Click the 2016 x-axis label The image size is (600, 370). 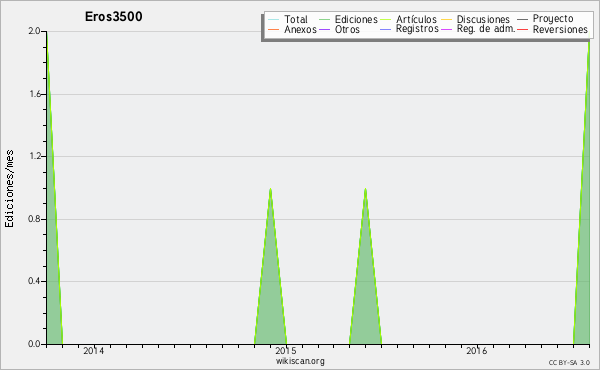pyautogui.click(x=476, y=350)
